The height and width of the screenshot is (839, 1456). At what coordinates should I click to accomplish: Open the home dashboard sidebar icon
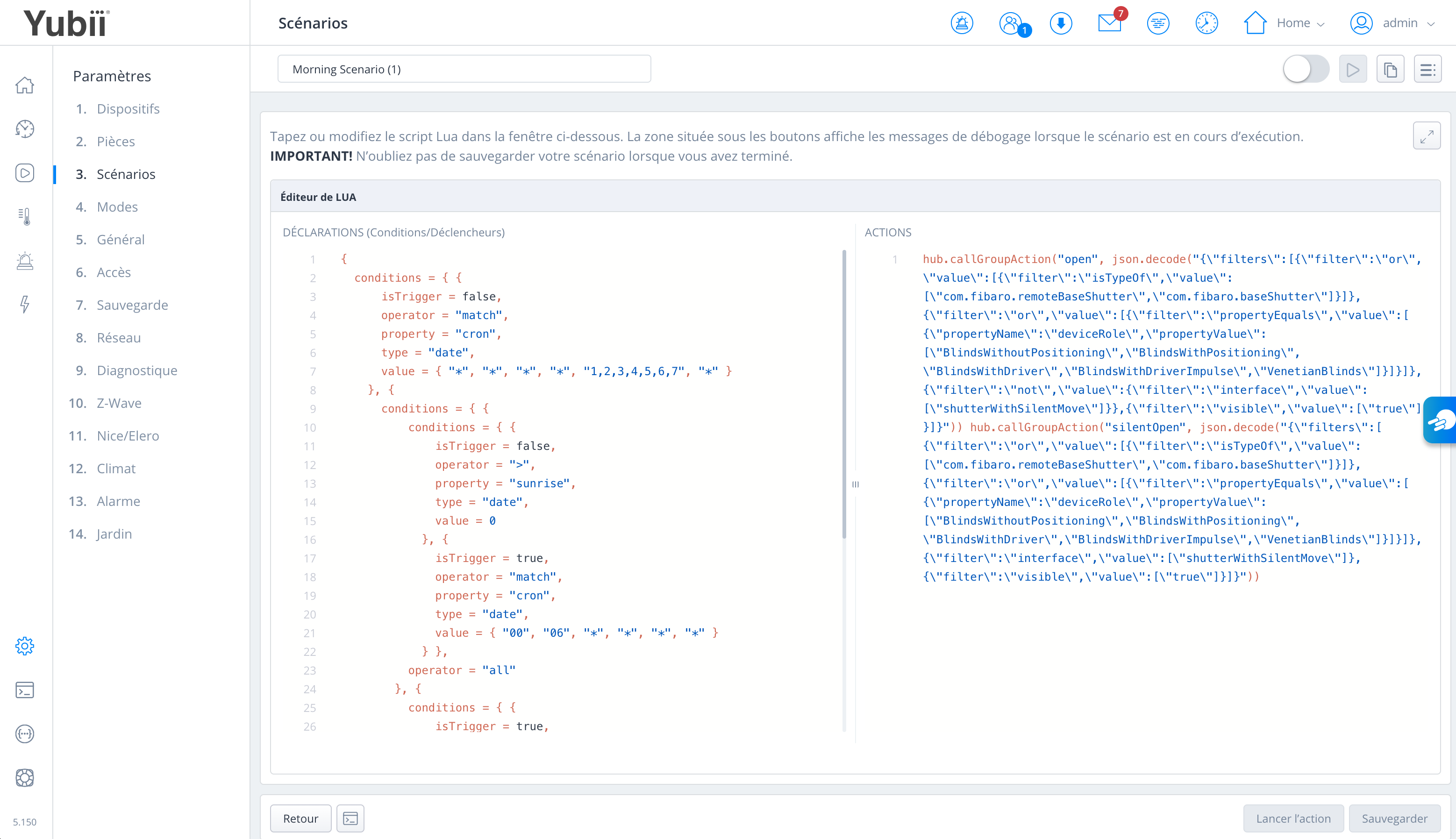[x=25, y=85]
